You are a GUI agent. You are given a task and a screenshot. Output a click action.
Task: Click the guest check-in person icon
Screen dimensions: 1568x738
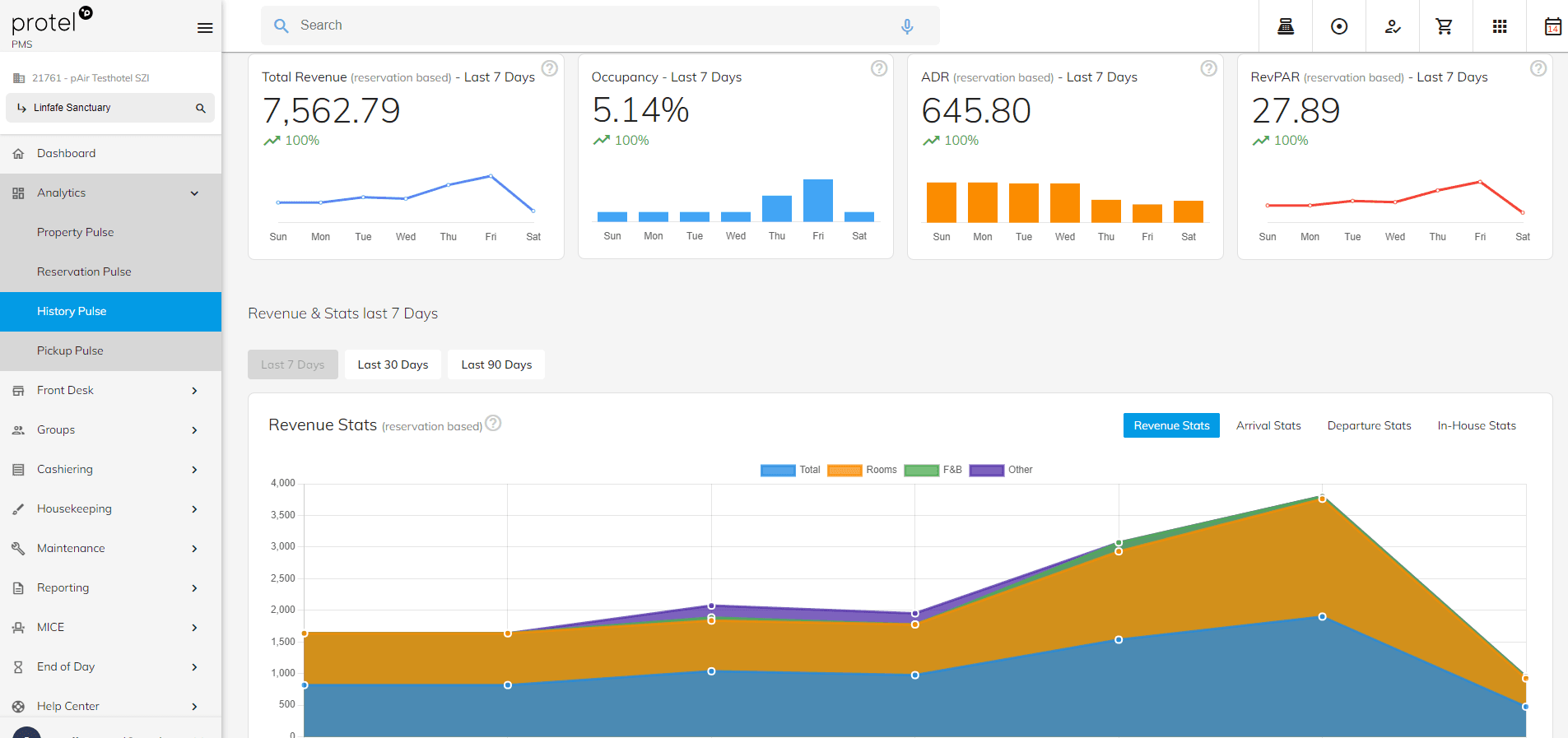tap(1392, 26)
